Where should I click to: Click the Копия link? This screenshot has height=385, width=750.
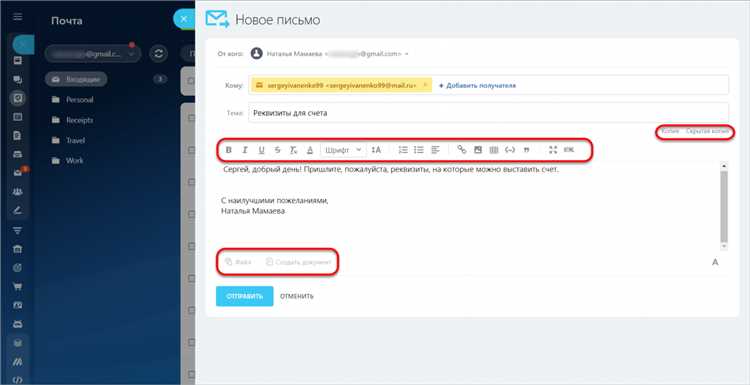pyautogui.click(x=670, y=131)
